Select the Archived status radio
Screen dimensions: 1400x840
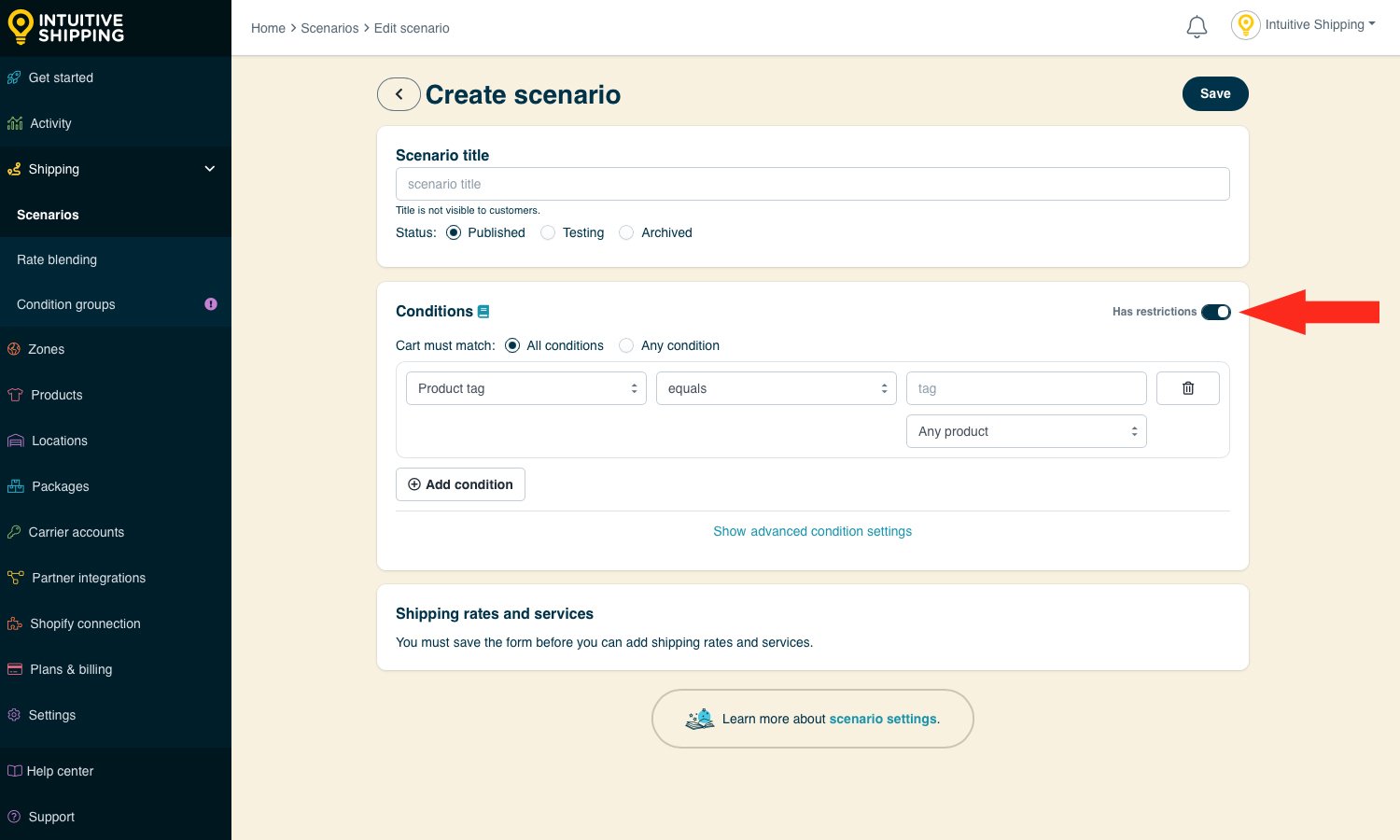tap(626, 232)
